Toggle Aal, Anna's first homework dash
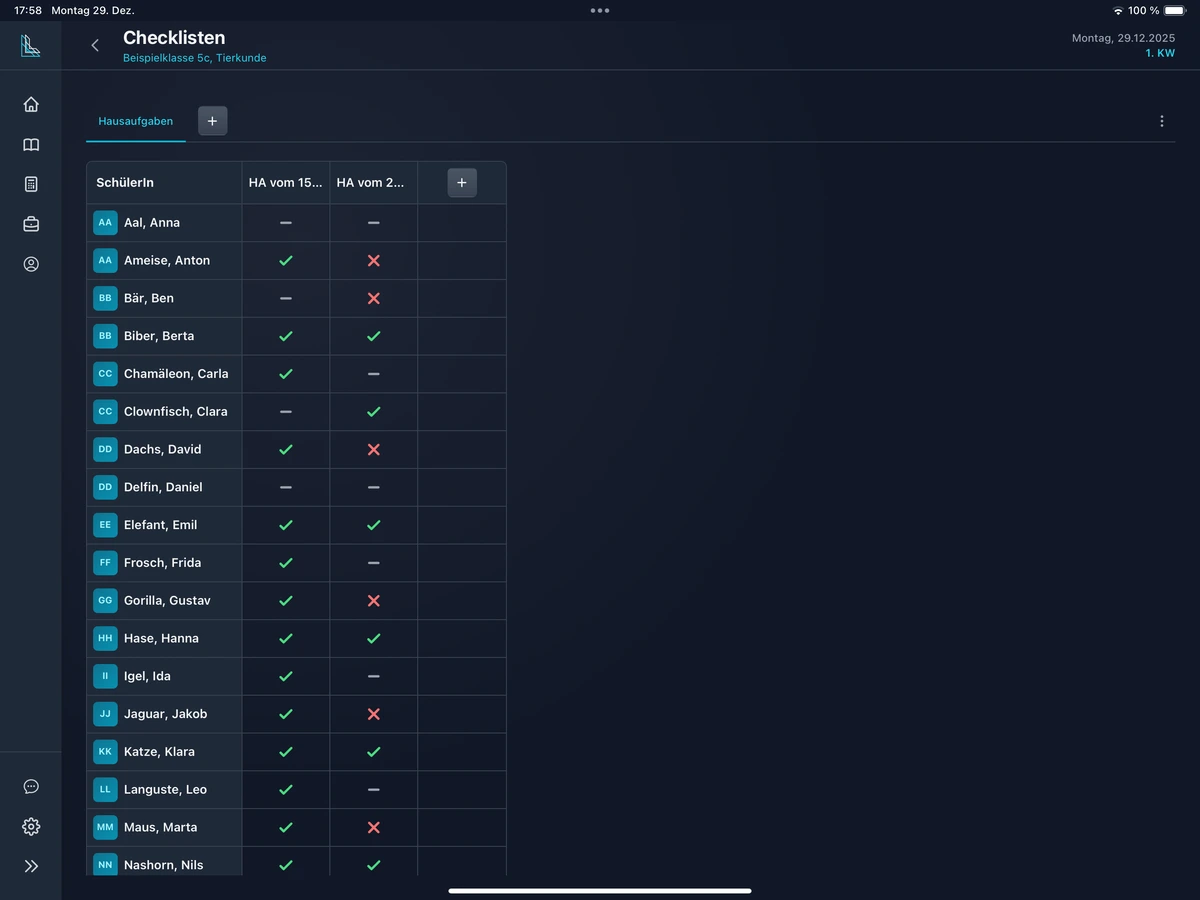The image size is (1200, 900). pos(286,222)
